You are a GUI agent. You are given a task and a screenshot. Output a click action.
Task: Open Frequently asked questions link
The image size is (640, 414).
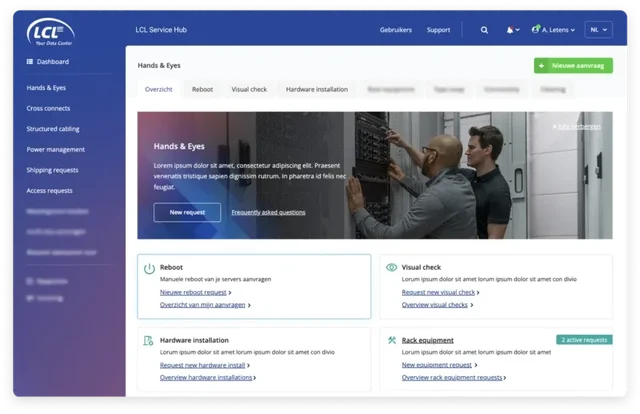tap(268, 212)
